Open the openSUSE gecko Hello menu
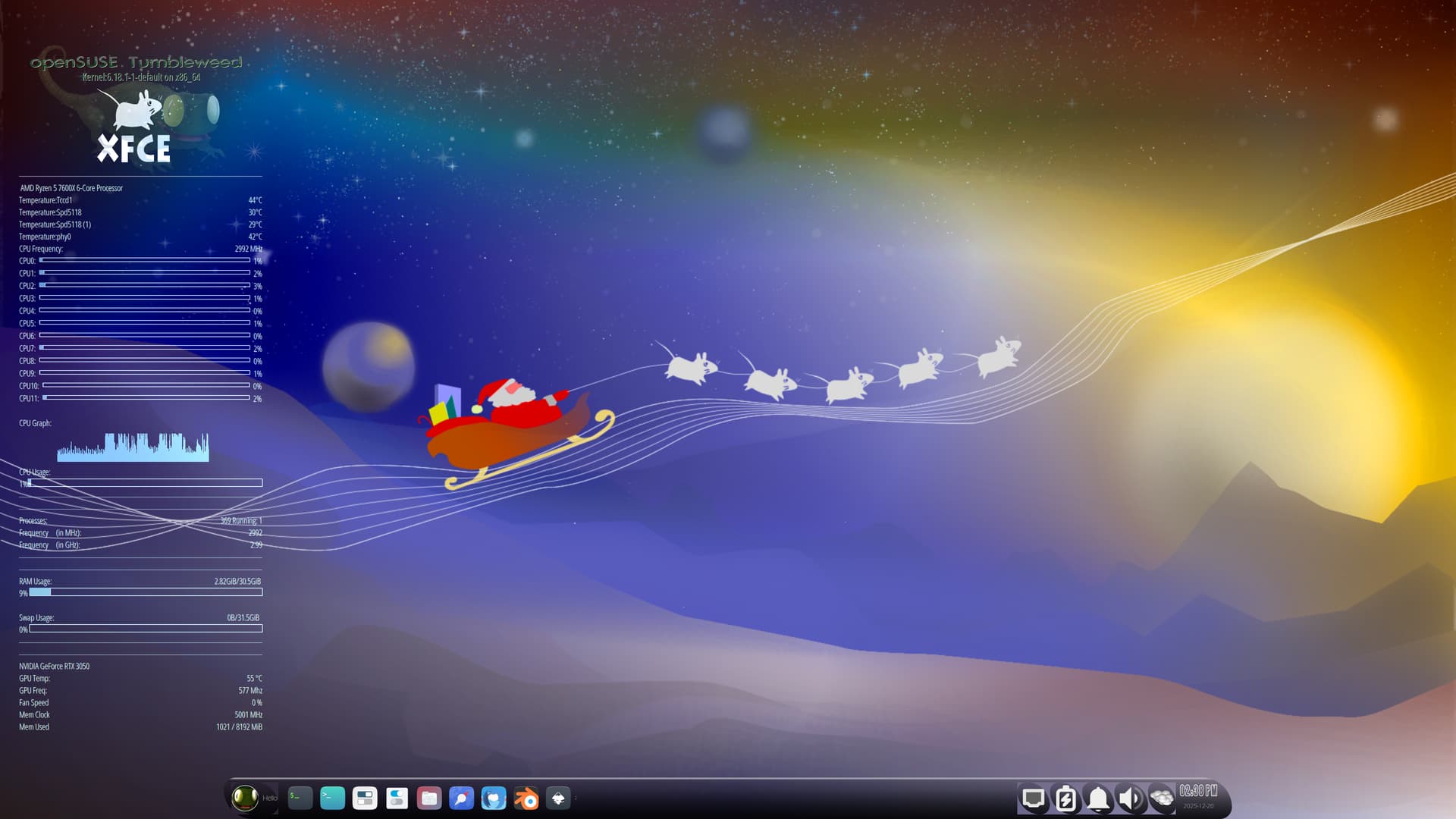This screenshot has width=1456, height=819. (246, 798)
